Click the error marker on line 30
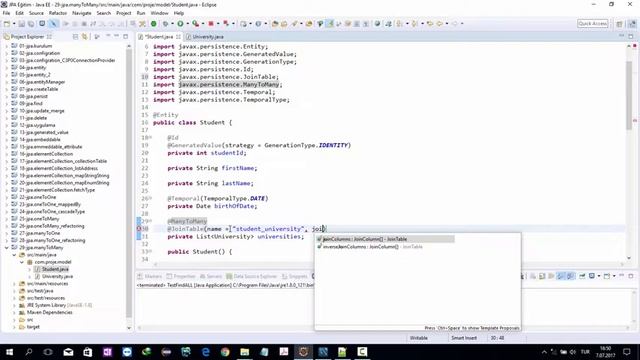 pos(139,229)
